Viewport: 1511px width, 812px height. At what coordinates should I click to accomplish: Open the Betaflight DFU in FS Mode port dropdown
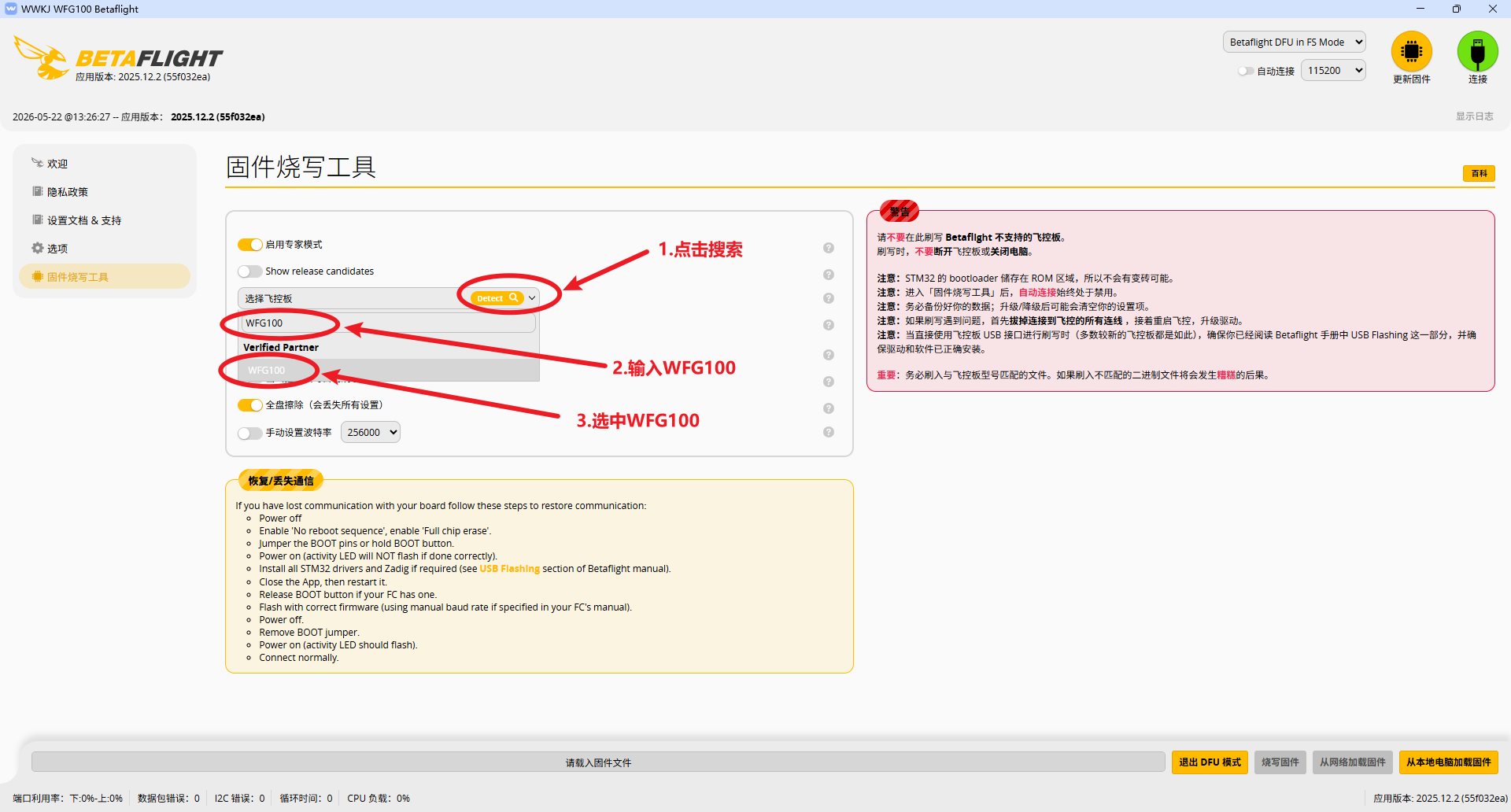(1294, 42)
